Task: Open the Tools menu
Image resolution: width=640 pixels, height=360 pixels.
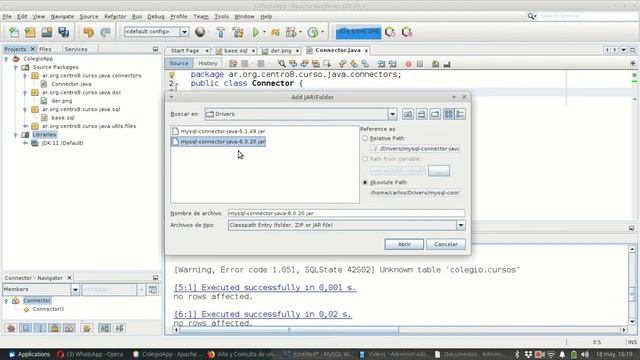Action: tap(221, 16)
